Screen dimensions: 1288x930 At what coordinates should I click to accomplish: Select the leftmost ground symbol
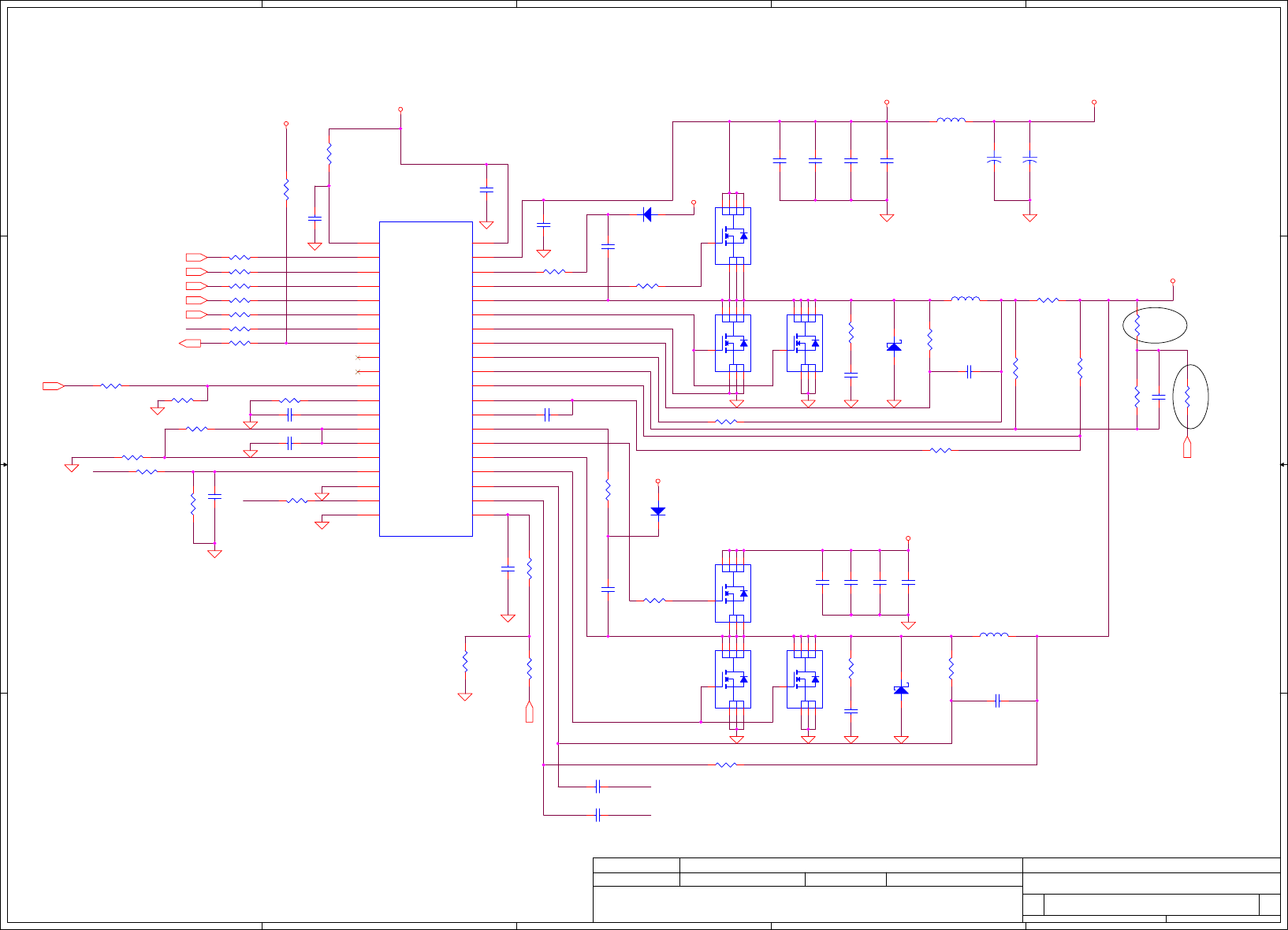pyautogui.click(x=72, y=467)
